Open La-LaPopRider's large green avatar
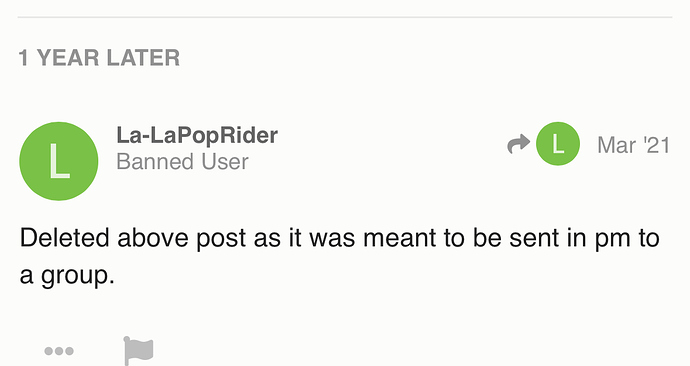This screenshot has width=690, height=366. tap(59, 161)
